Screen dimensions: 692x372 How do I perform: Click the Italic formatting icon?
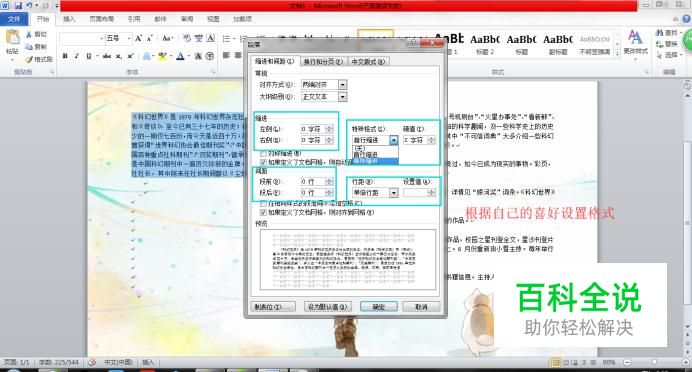(x=76, y=56)
